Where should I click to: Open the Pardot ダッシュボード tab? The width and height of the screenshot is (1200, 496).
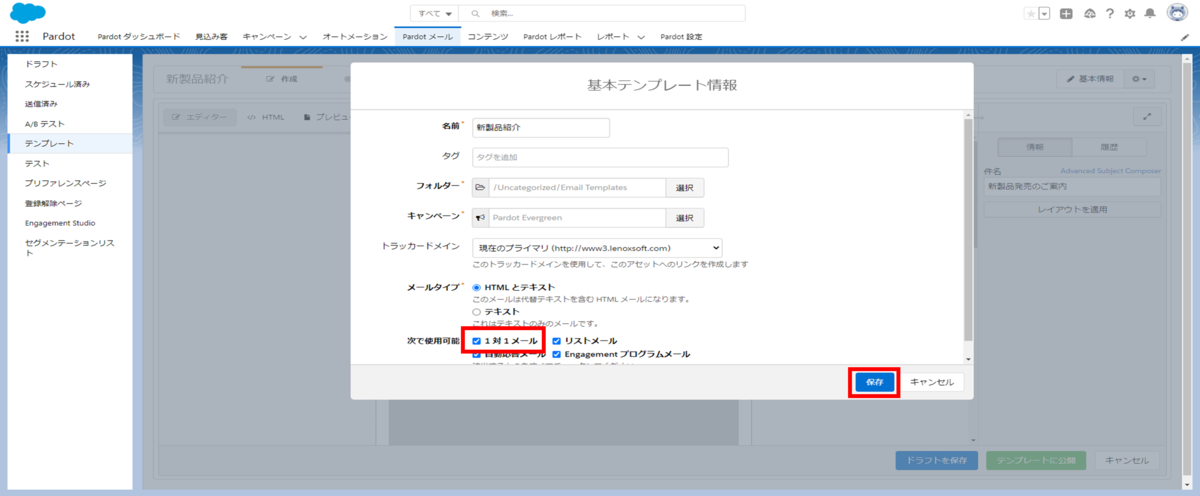(x=139, y=37)
